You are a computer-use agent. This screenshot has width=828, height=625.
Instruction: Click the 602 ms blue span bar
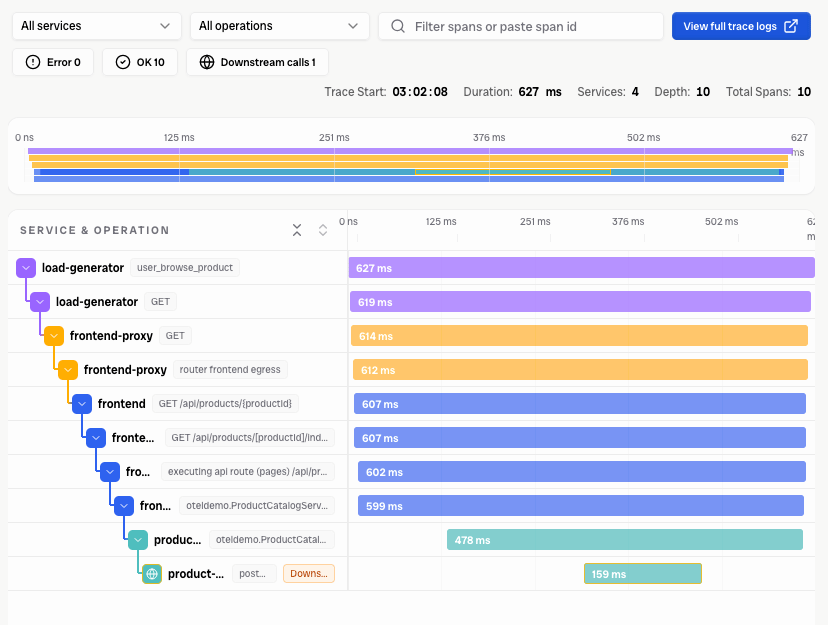click(582, 472)
